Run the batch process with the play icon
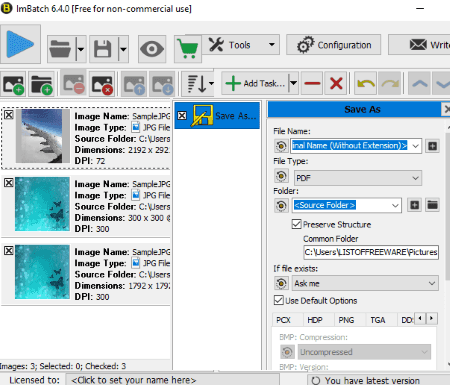The height and width of the screenshot is (385, 450). 20,44
